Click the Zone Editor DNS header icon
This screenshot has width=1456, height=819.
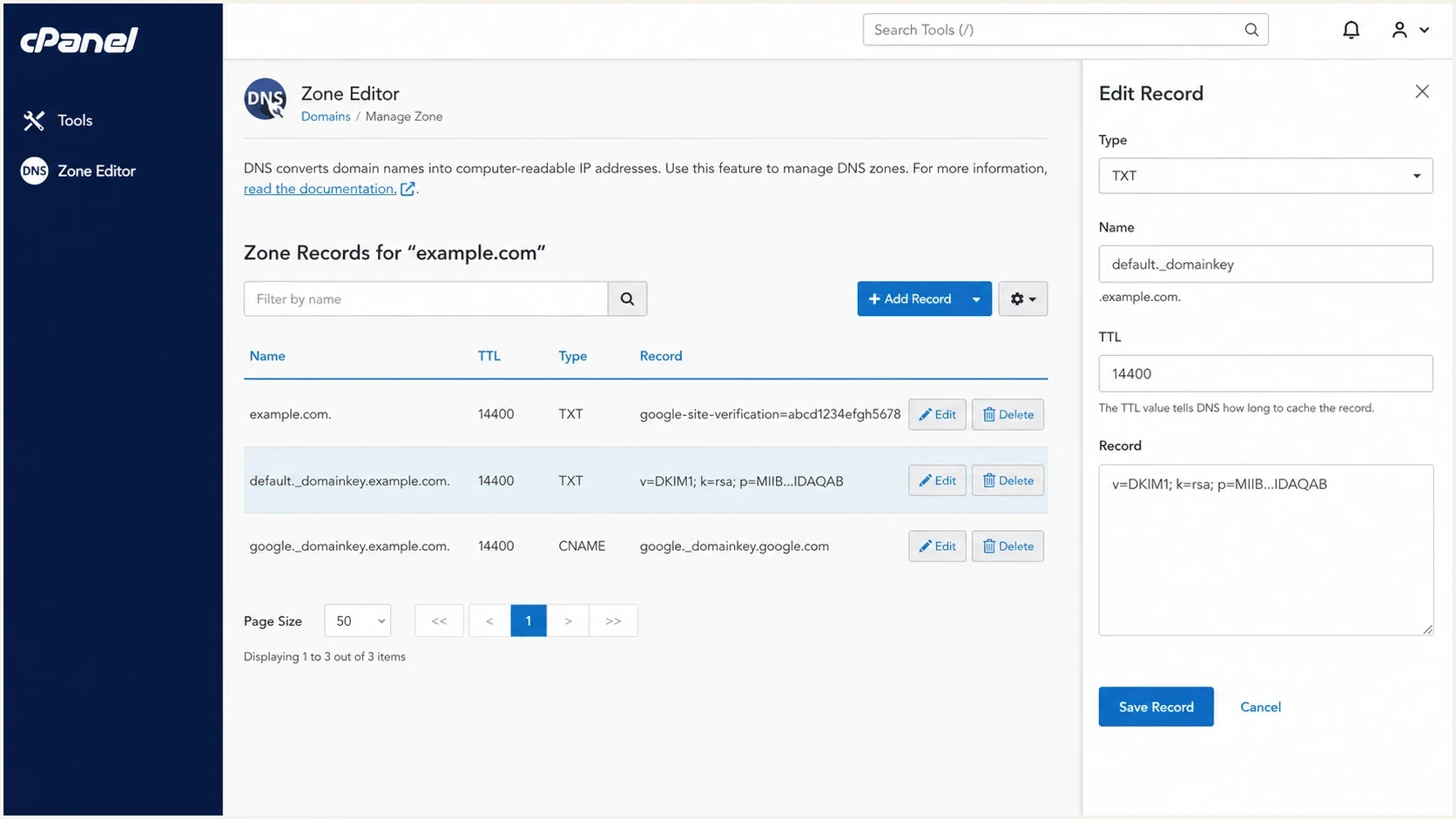(266, 99)
